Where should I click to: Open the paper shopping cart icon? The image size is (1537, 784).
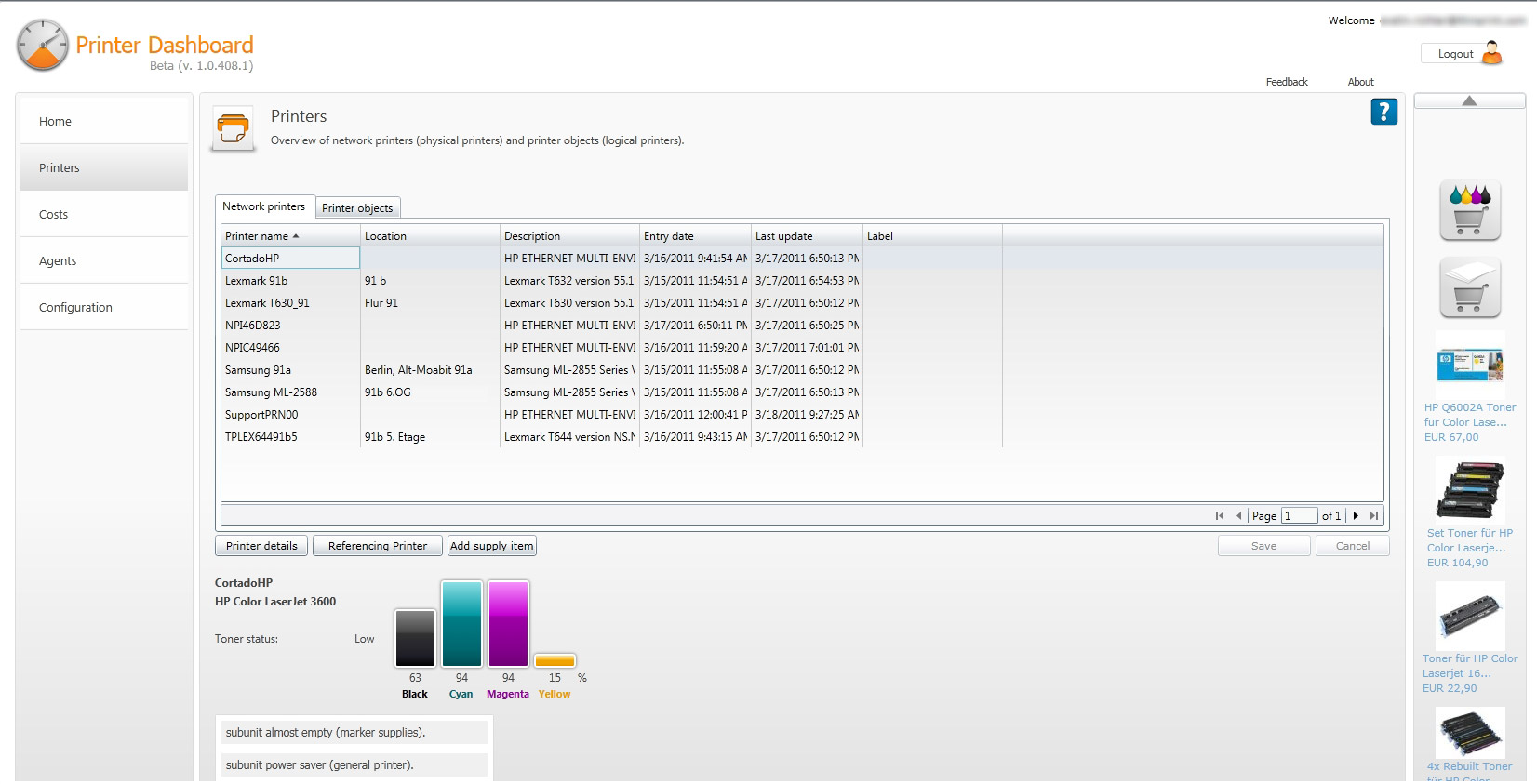coord(1469,287)
